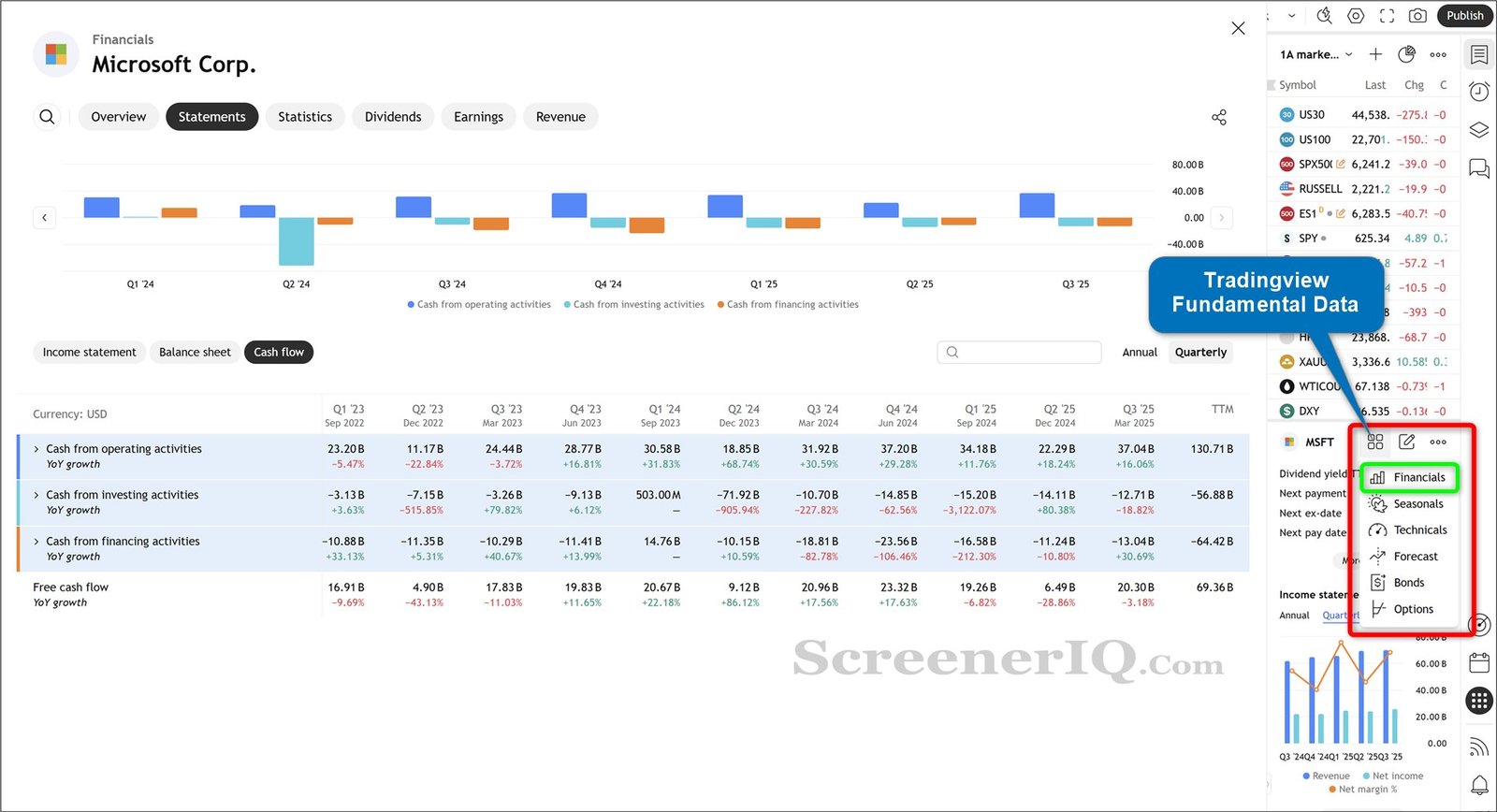Select the US30 watchlist row

point(1362,115)
